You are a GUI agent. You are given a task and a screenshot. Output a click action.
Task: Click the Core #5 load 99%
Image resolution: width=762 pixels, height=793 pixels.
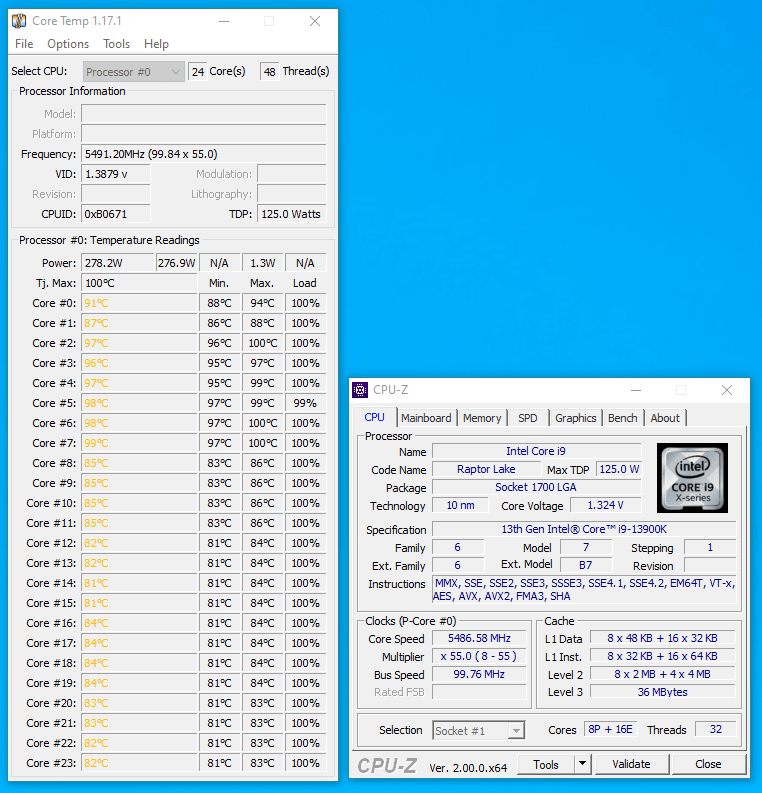pyautogui.click(x=305, y=403)
